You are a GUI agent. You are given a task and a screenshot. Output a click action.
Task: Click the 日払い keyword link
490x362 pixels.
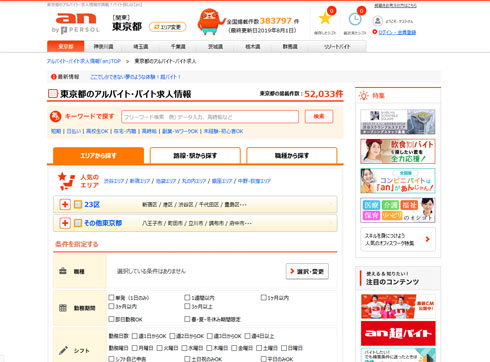74,131
